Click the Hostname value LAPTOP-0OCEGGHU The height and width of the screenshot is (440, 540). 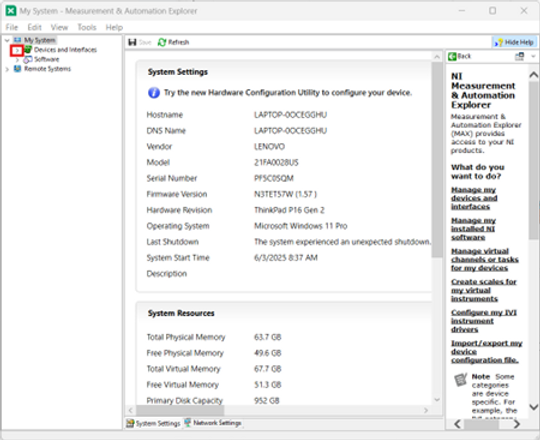(290, 115)
